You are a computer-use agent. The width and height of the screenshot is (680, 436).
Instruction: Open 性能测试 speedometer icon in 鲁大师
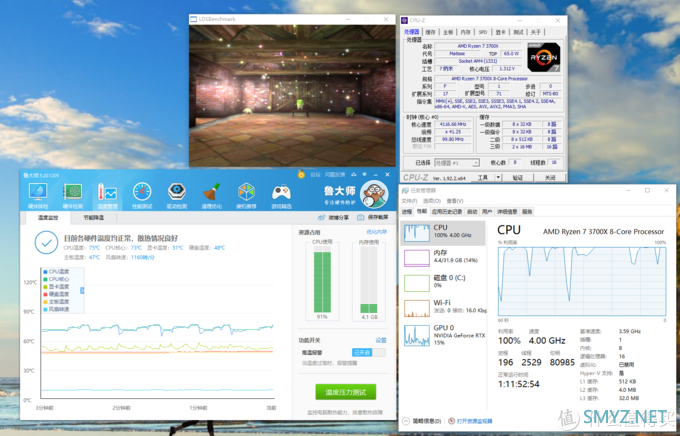coord(142,191)
